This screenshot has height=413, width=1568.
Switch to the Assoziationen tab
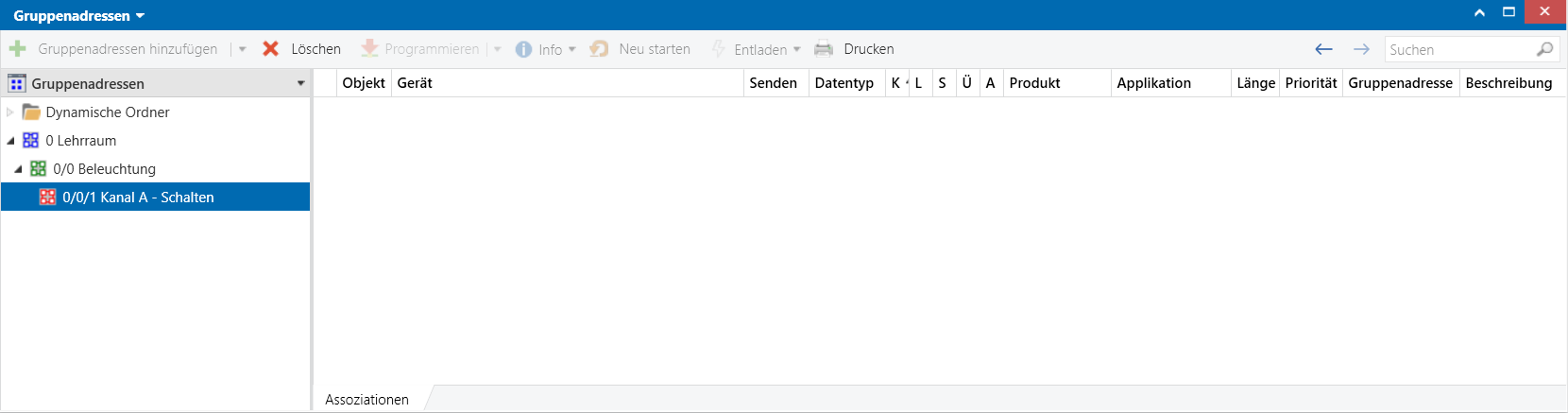tap(366, 400)
